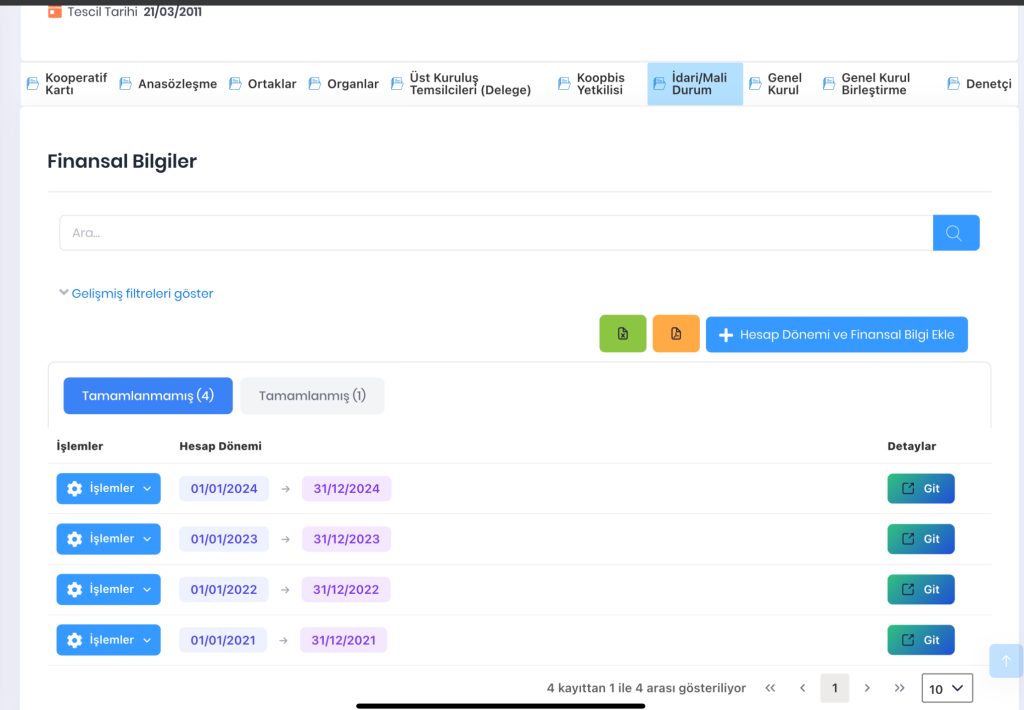Select page number 1 in pagination
The image size is (1024, 710).
pyautogui.click(x=835, y=688)
